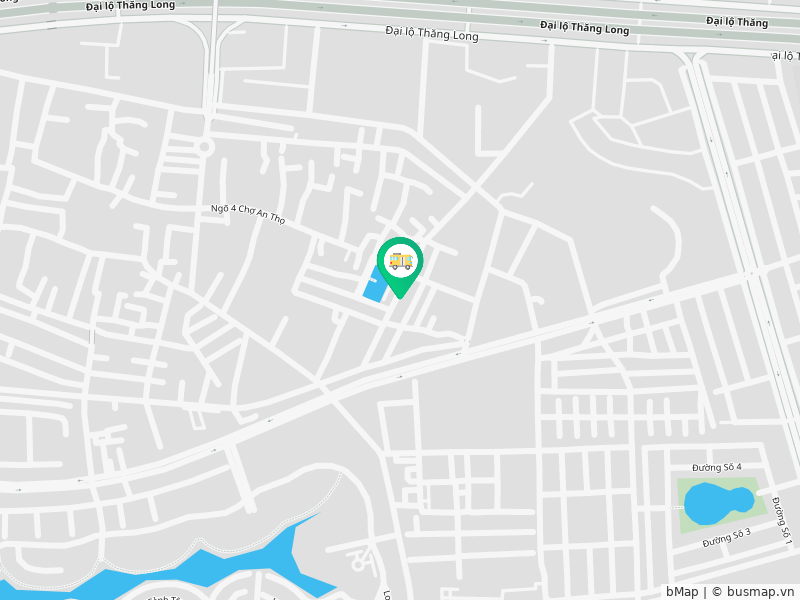
Task: Select the yellow bus icon inside the marker
Action: click(401, 261)
